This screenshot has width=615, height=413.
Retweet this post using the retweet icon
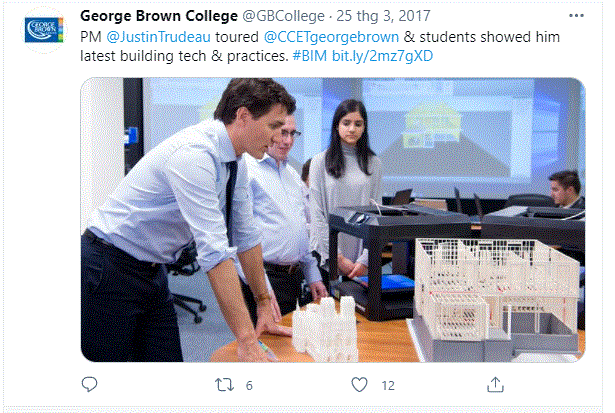225,384
